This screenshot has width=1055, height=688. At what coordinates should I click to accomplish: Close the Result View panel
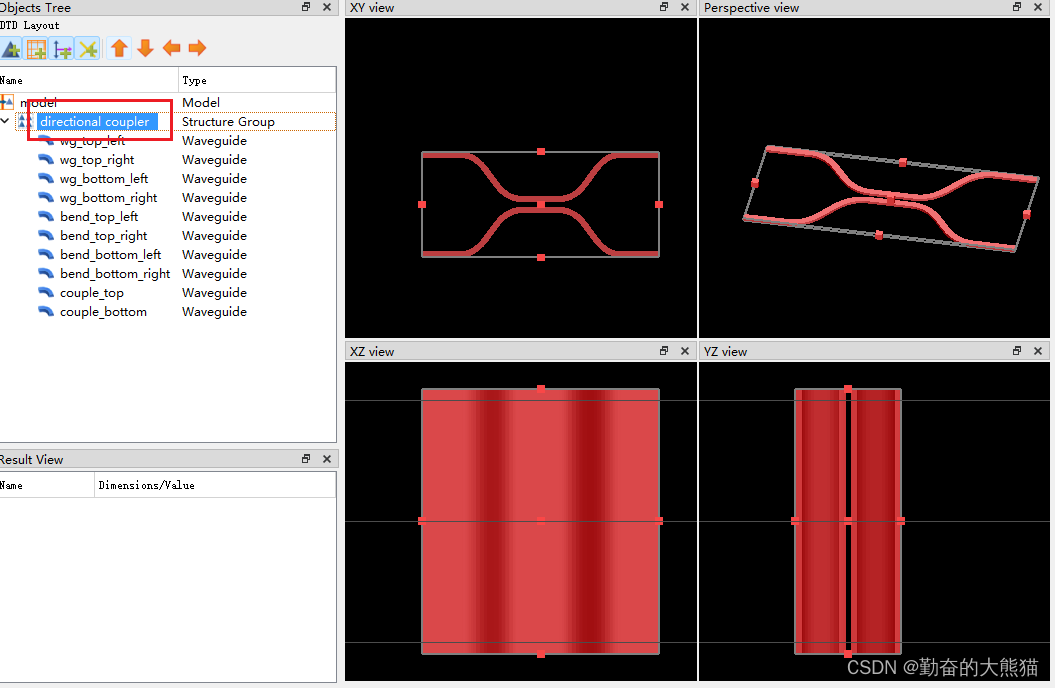(327, 459)
